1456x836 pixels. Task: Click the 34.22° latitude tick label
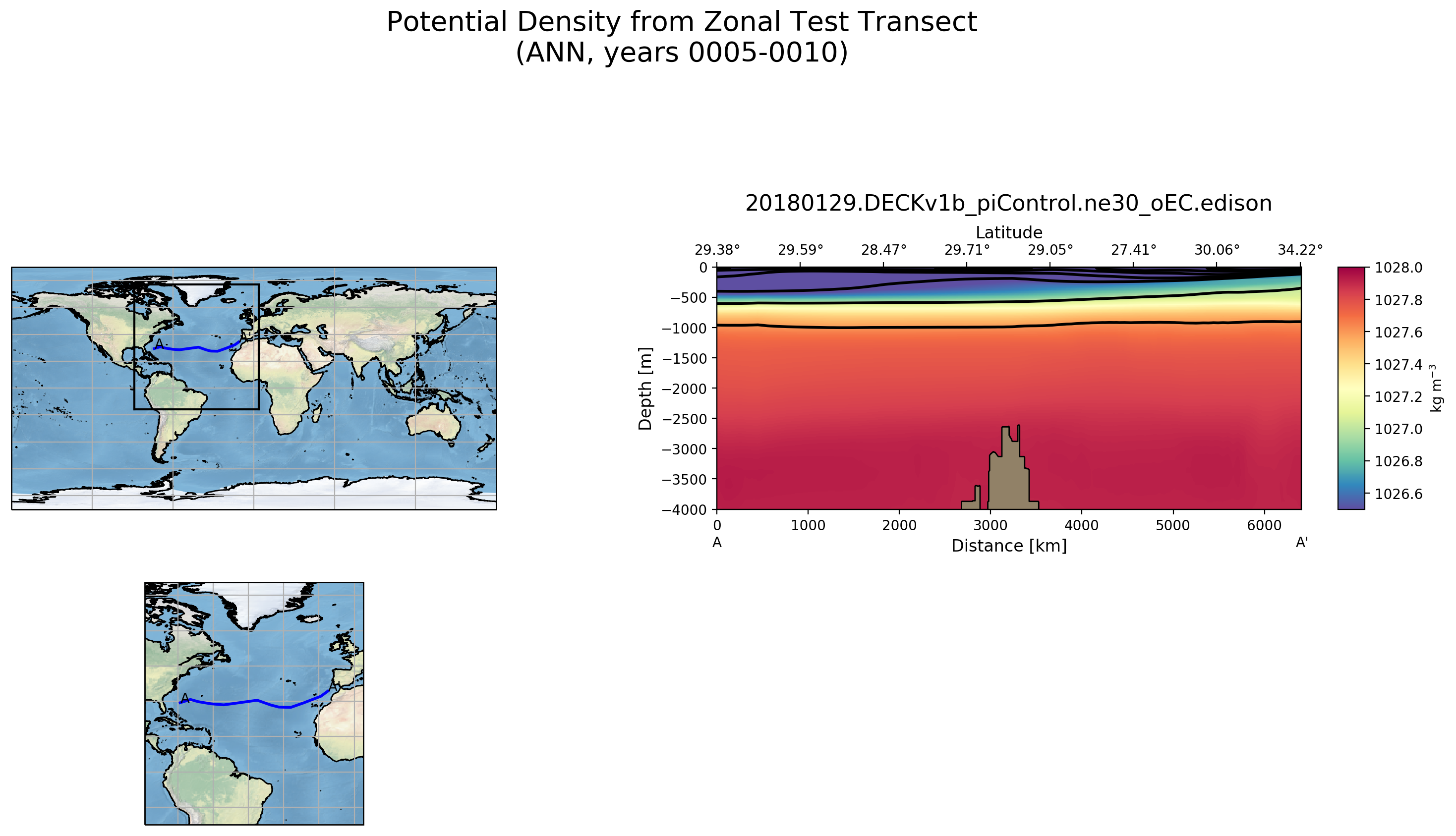click(x=1300, y=250)
